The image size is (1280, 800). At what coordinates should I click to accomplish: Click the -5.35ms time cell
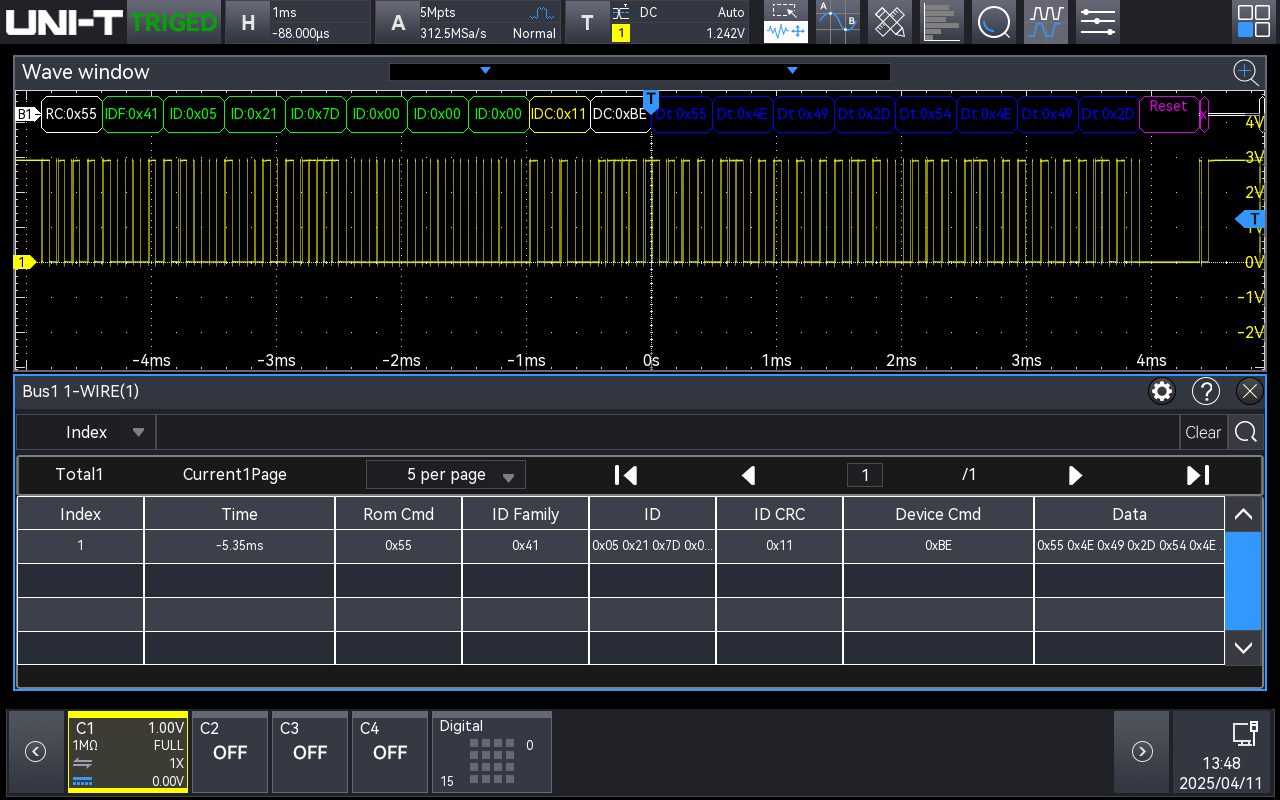click(x=239, y=546)
